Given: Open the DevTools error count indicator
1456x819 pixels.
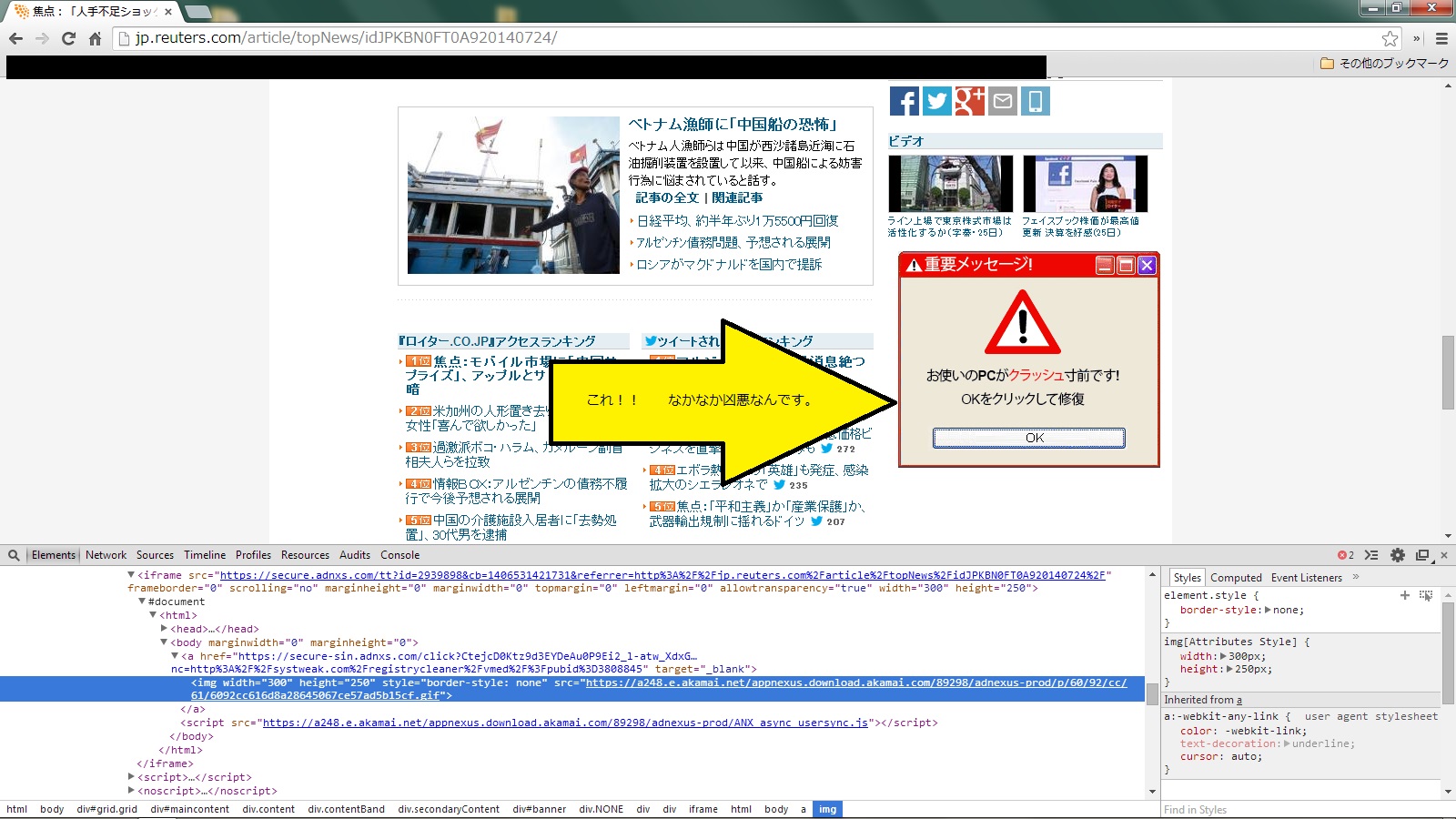Looking at the screenshot, I should click(1345, 555).
